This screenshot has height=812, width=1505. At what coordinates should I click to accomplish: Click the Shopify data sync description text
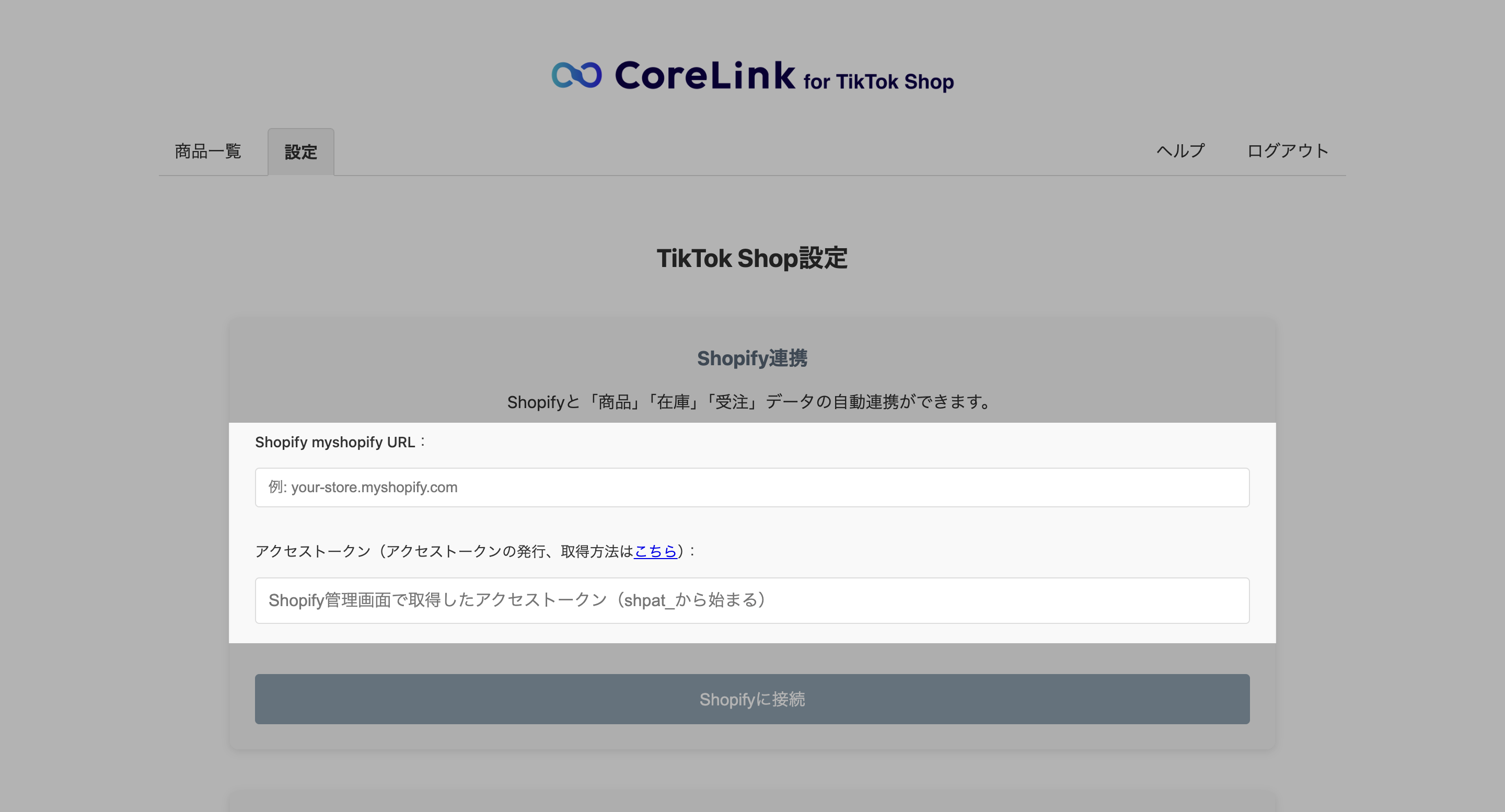coord(752,402)
